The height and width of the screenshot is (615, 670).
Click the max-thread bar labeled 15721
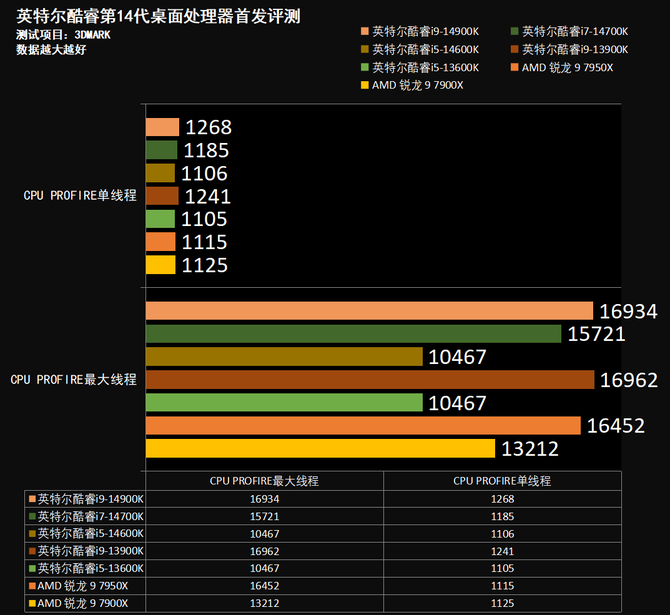point(353,334)
